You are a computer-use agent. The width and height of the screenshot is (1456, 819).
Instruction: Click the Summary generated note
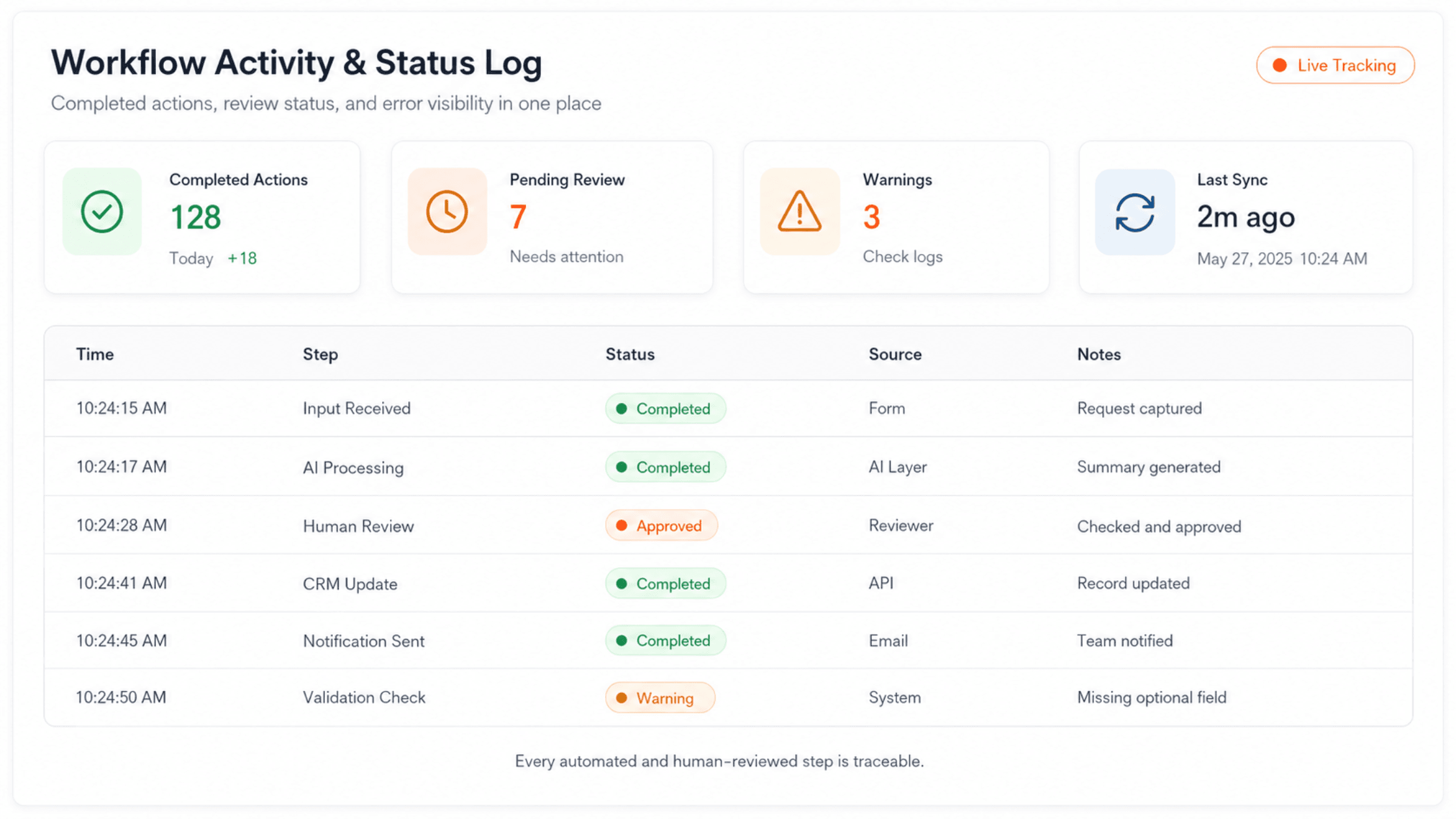1149,467
